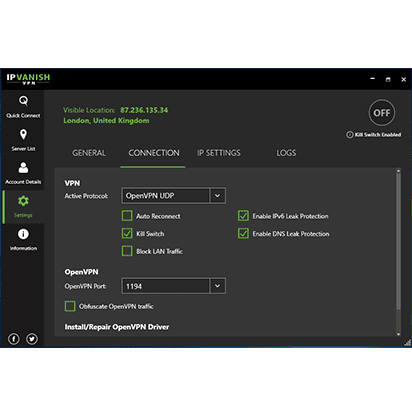This screenshot has height=416, width=412.
Task: Open the Information icon in sidebar
Action: click(x=23, y=234)
